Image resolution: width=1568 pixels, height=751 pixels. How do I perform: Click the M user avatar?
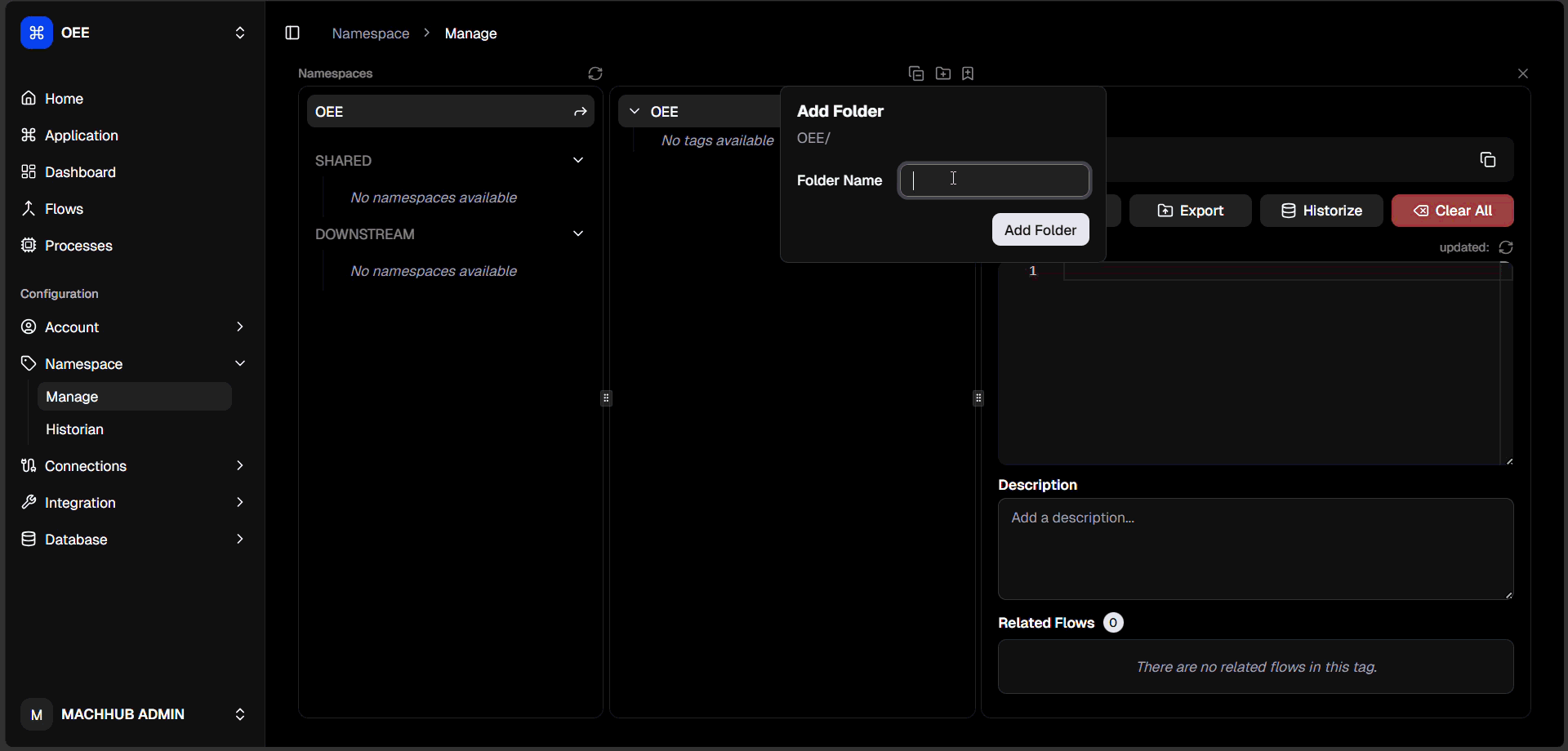(x=37, y=714)
